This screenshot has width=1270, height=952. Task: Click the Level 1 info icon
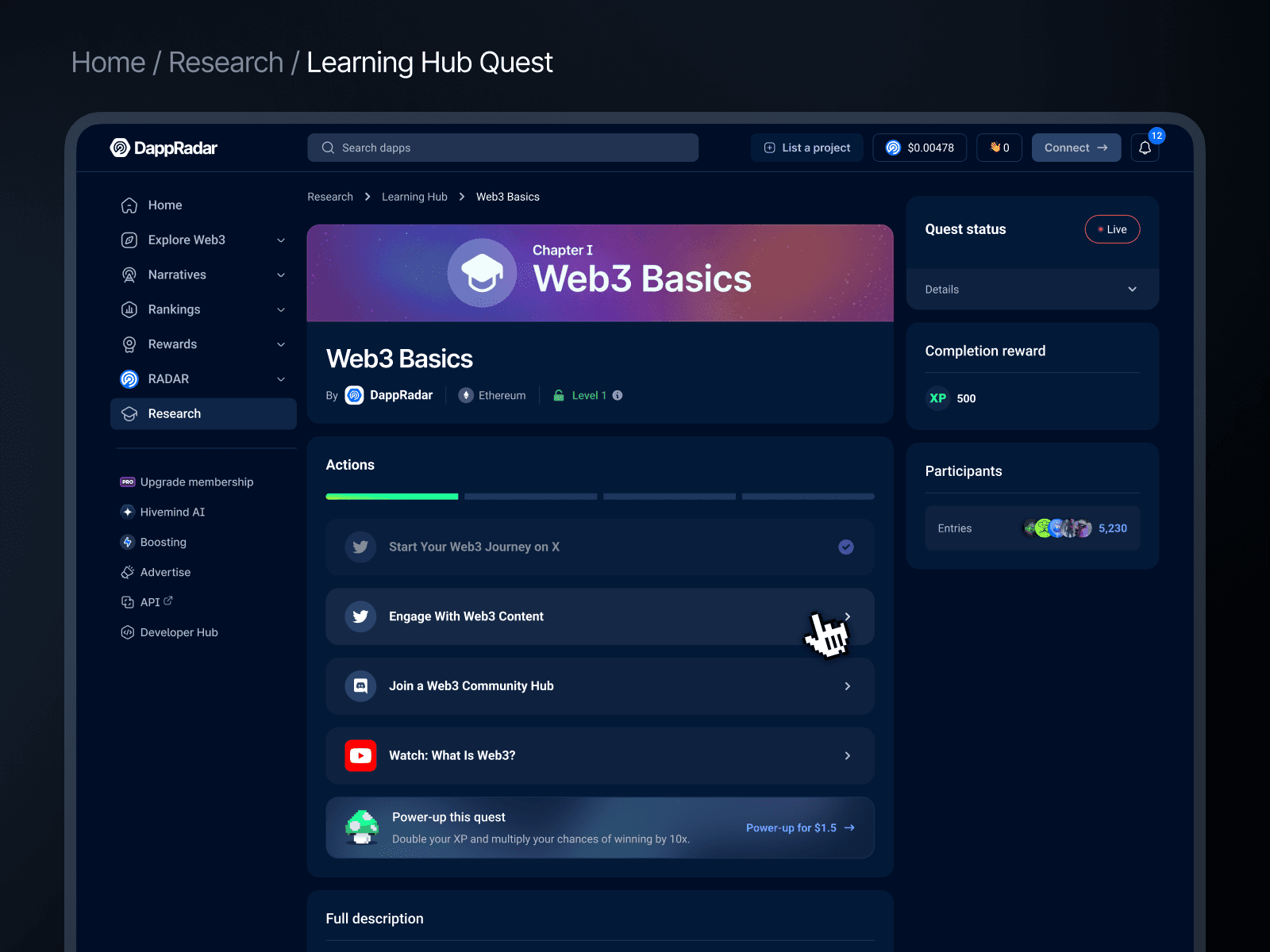coord(618,395)
